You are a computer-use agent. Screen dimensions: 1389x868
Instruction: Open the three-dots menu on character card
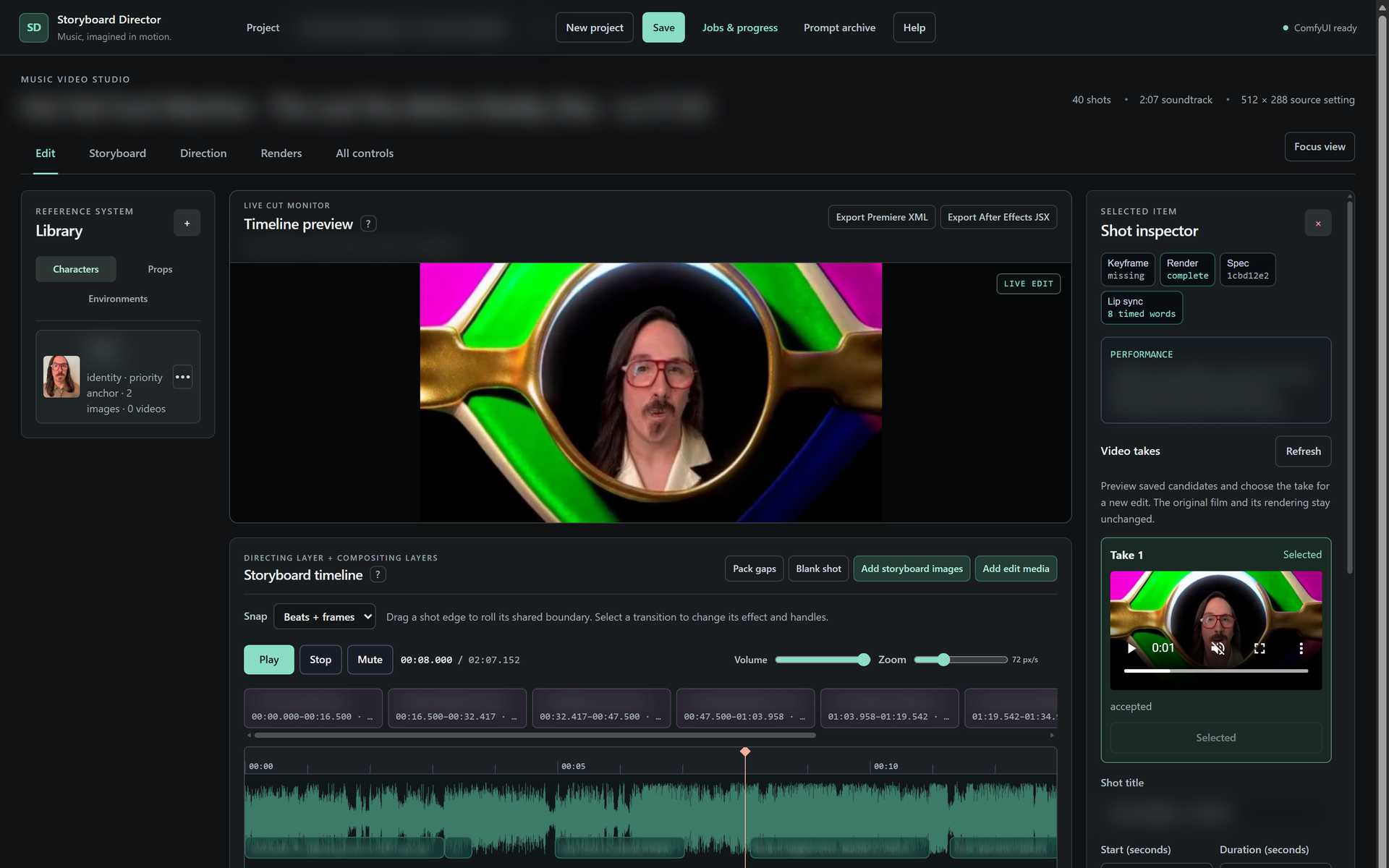click(182, 377)
